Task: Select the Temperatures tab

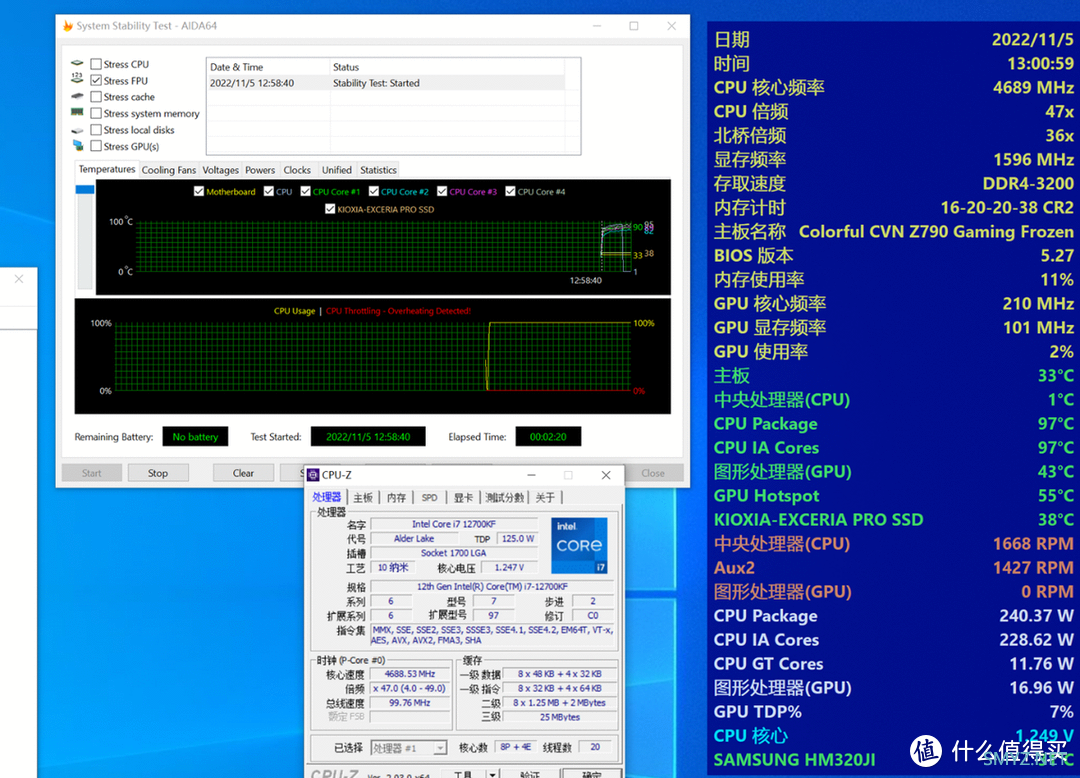Action: (107, 169)
